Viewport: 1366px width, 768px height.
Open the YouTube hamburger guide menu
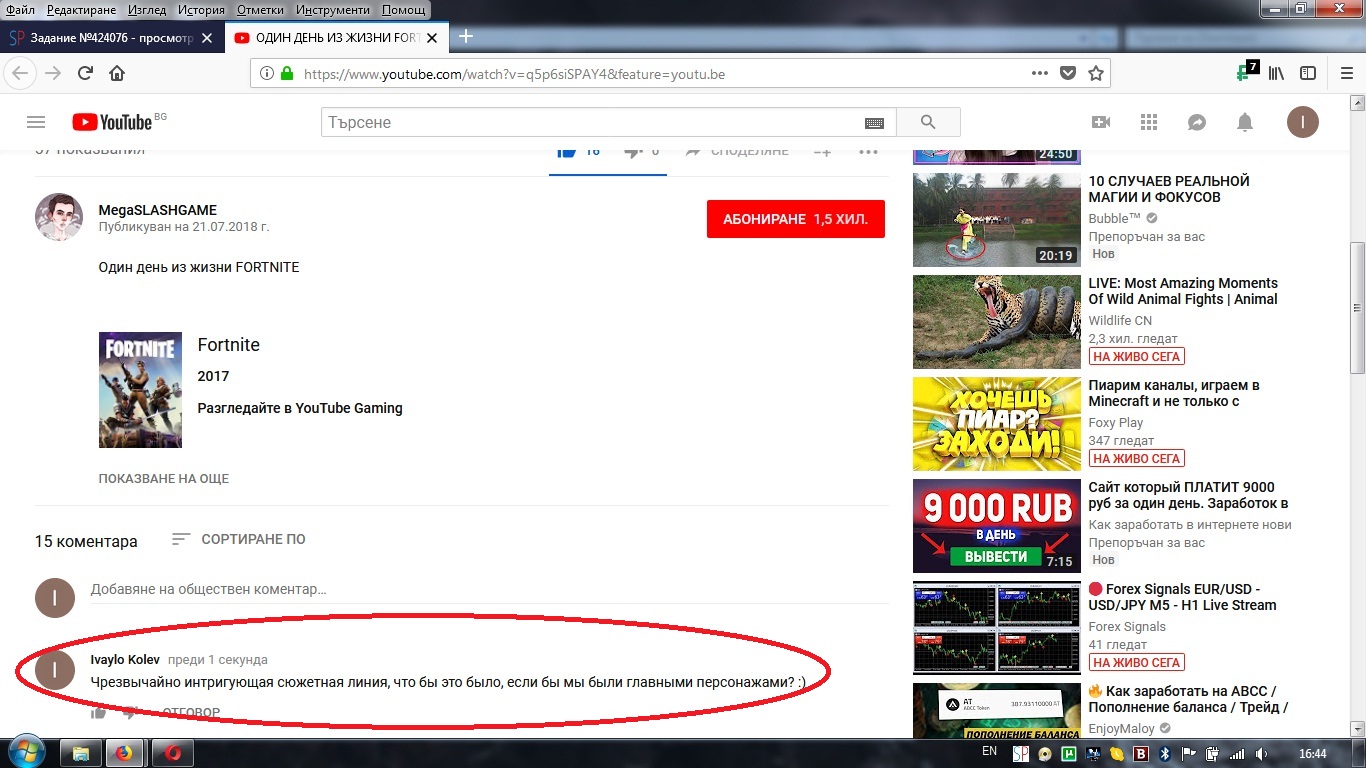pos(36,122)
